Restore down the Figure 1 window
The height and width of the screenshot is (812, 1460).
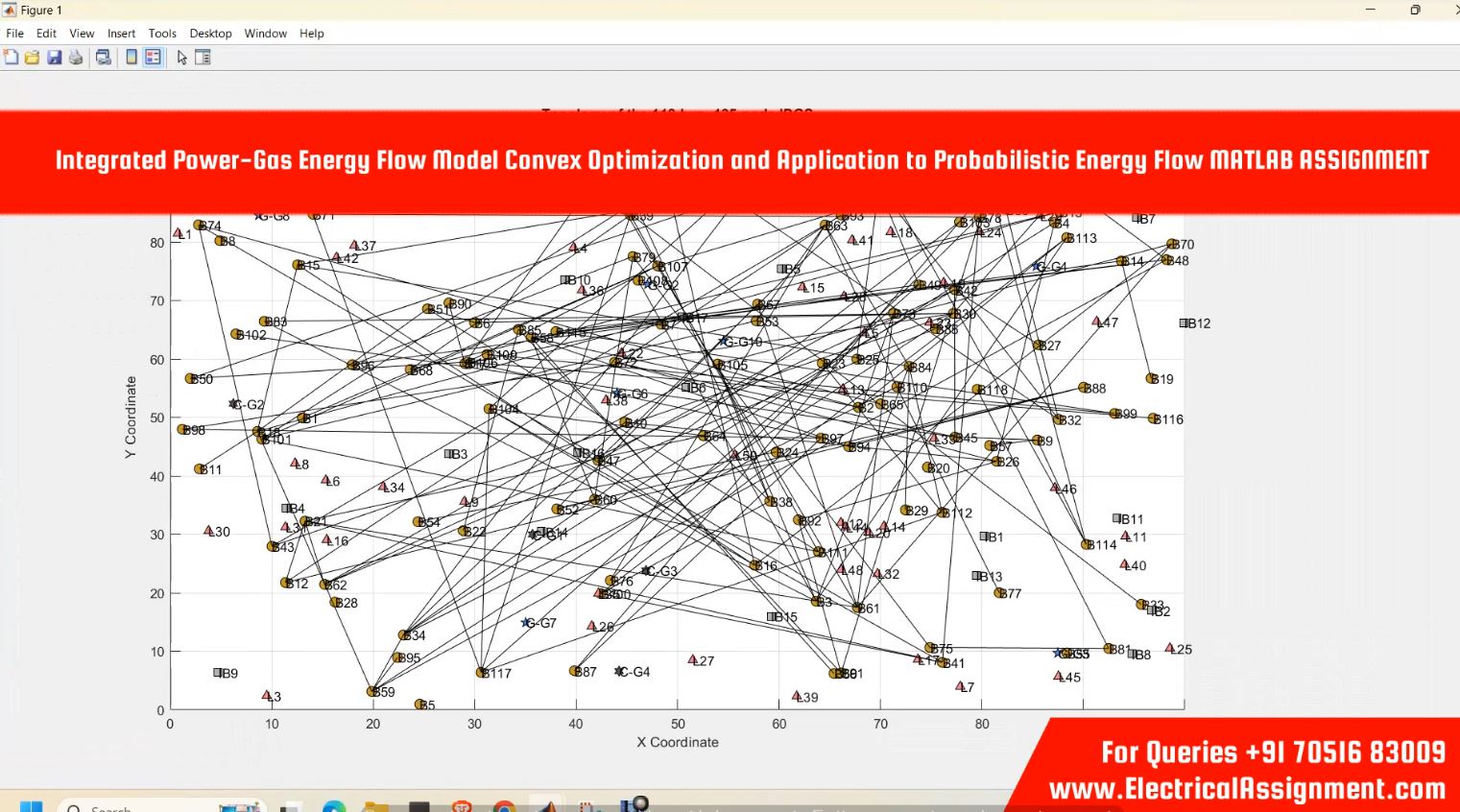[1414, 10]
